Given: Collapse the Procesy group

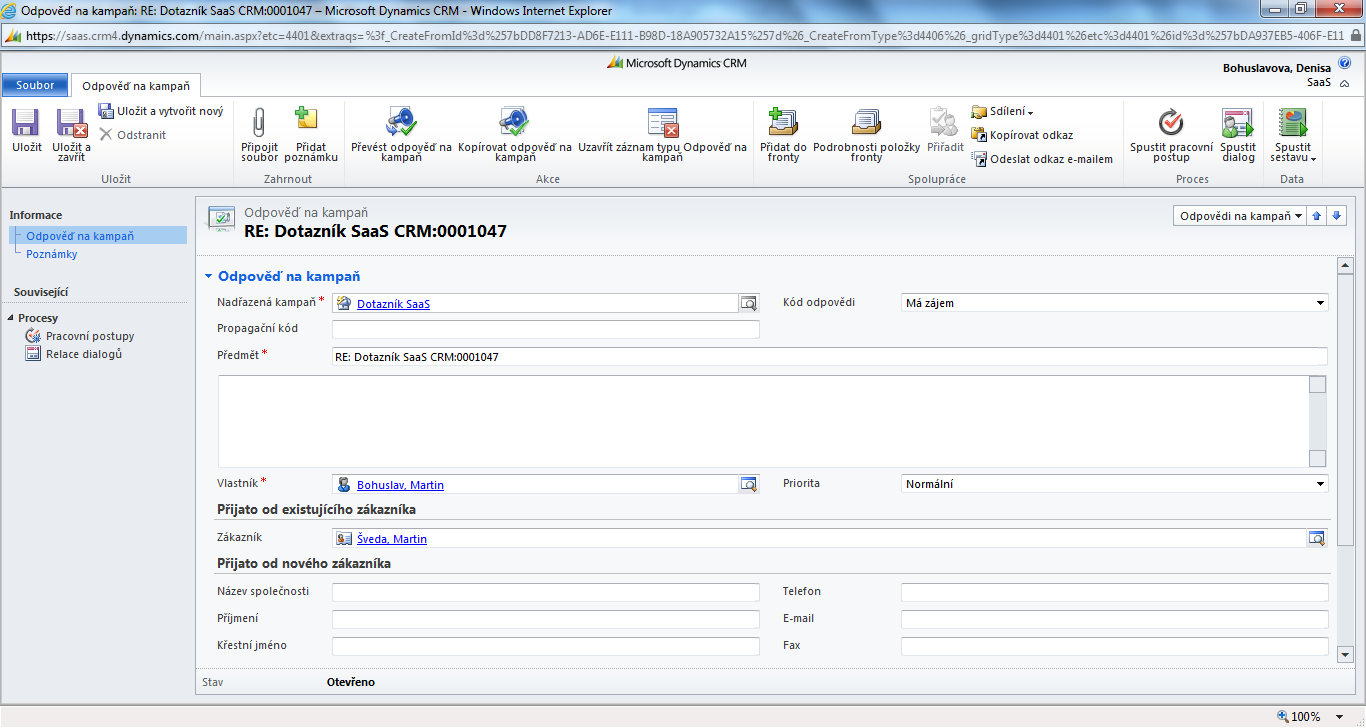Looking at the screenshot, I should point(10,318).
